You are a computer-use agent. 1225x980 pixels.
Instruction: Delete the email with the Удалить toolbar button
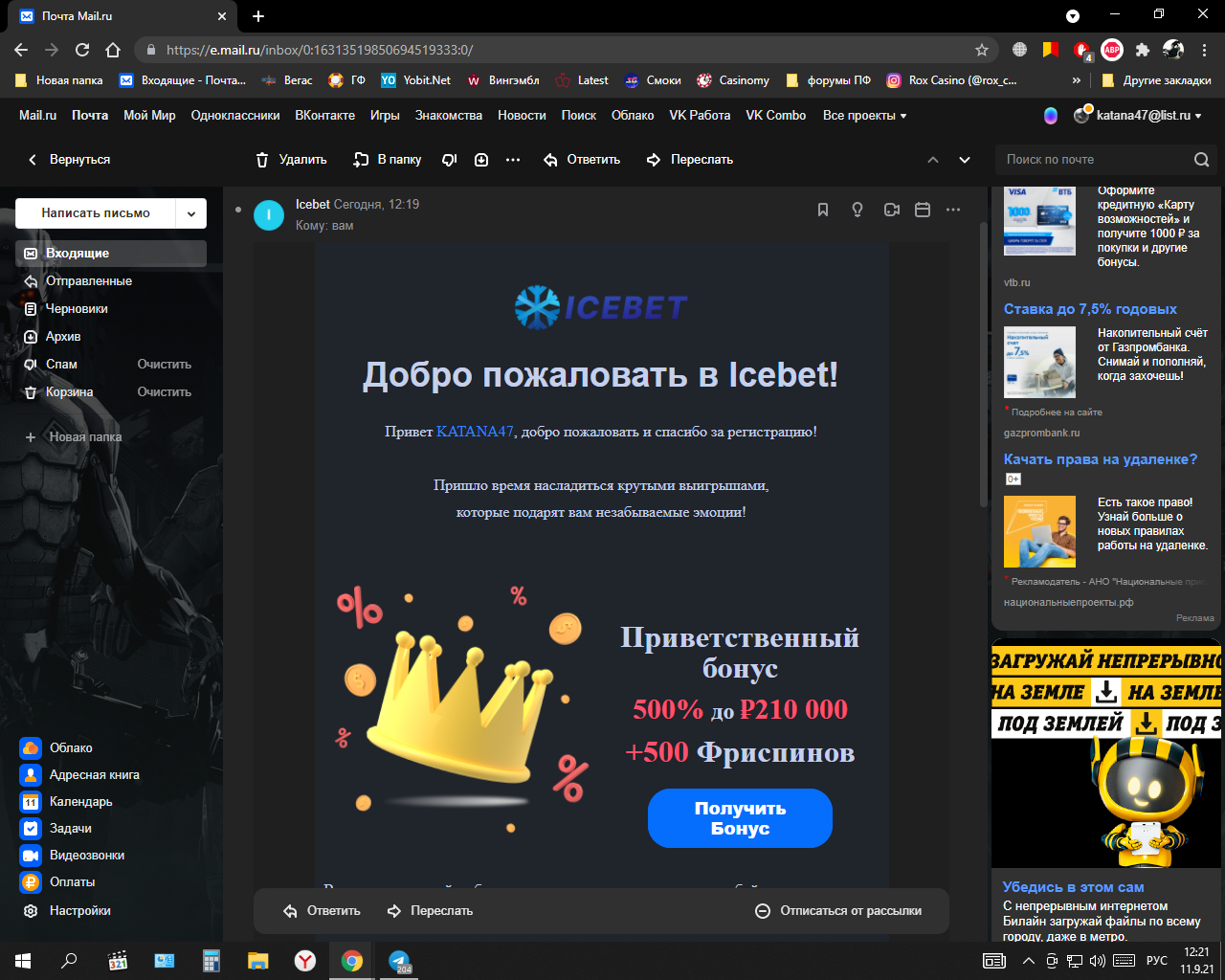click(291, 160)
